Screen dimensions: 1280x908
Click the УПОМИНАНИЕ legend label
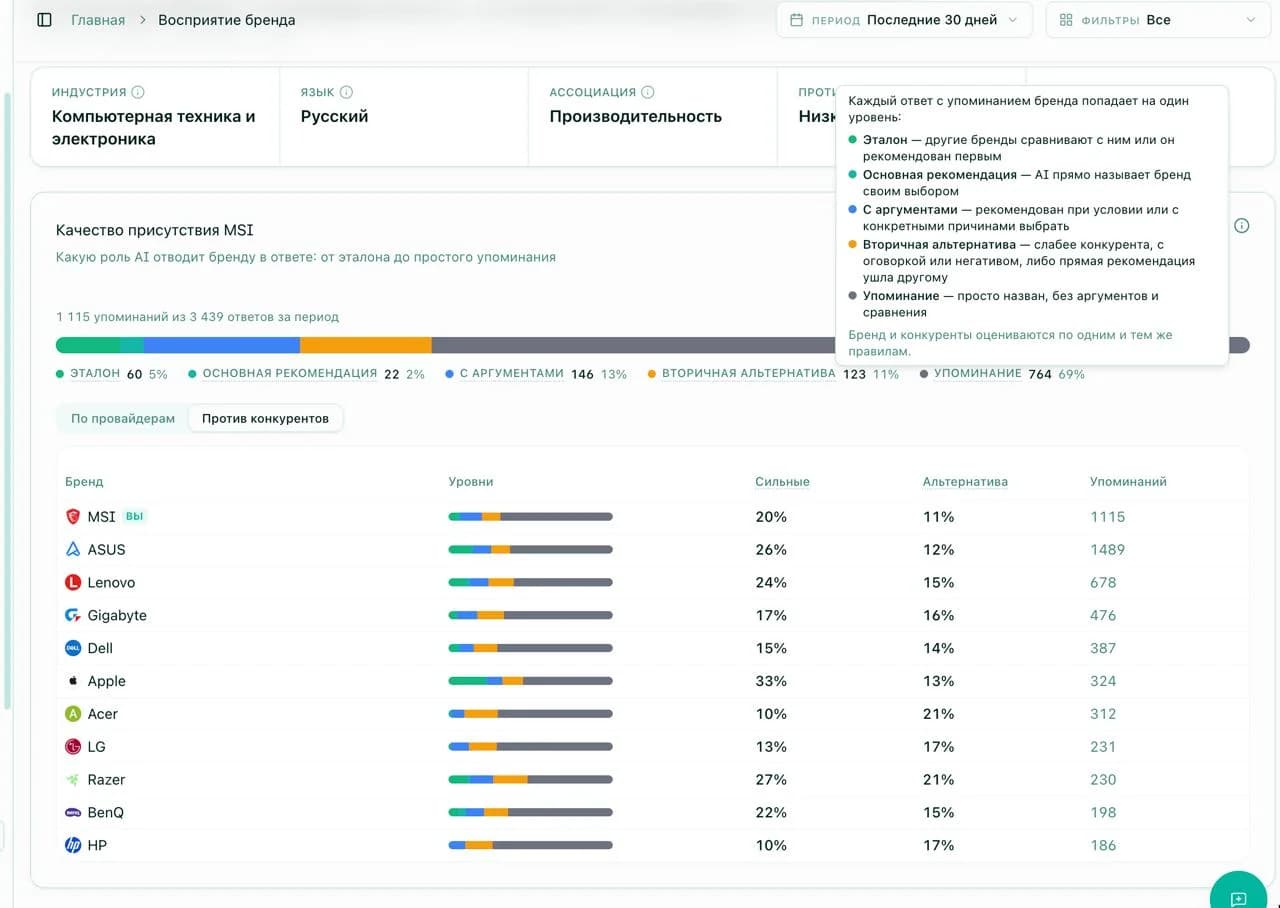point(978,374)
